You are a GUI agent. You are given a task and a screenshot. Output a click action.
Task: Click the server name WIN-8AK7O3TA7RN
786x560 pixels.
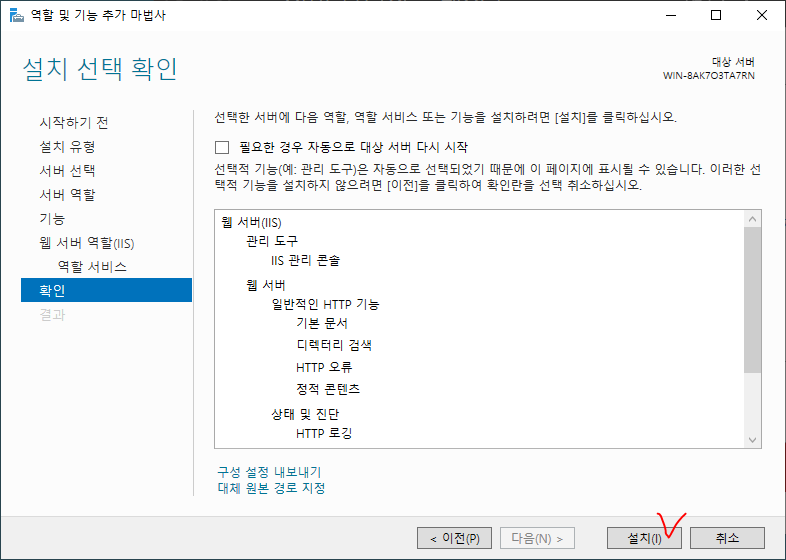point(708,76)
